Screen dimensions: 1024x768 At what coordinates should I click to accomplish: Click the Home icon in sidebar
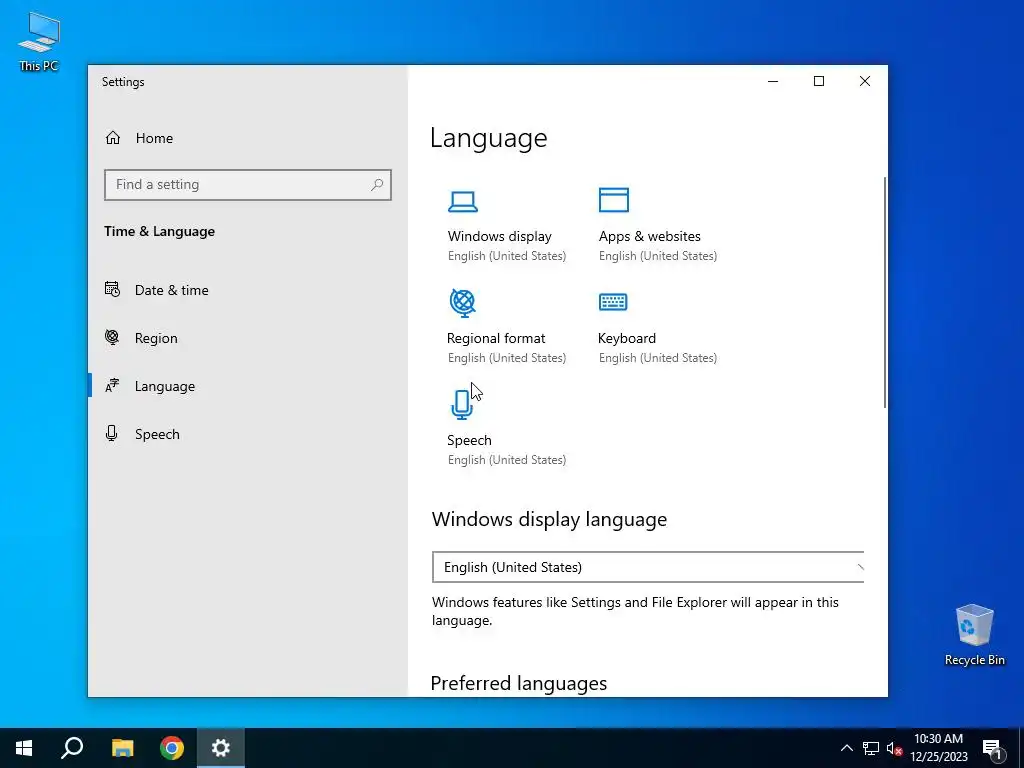click(113, 138)
